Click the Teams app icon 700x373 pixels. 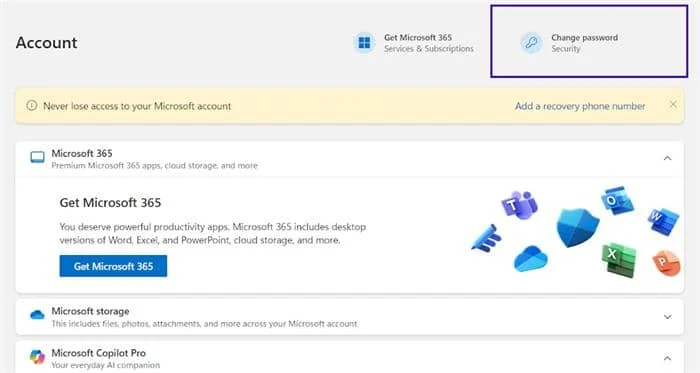(519, 205)
